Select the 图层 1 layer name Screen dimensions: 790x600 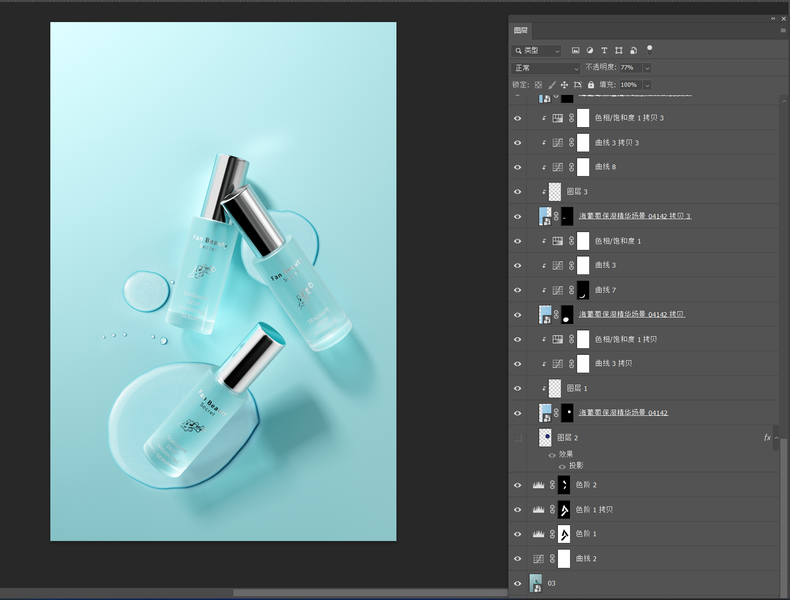coord(577,388)
